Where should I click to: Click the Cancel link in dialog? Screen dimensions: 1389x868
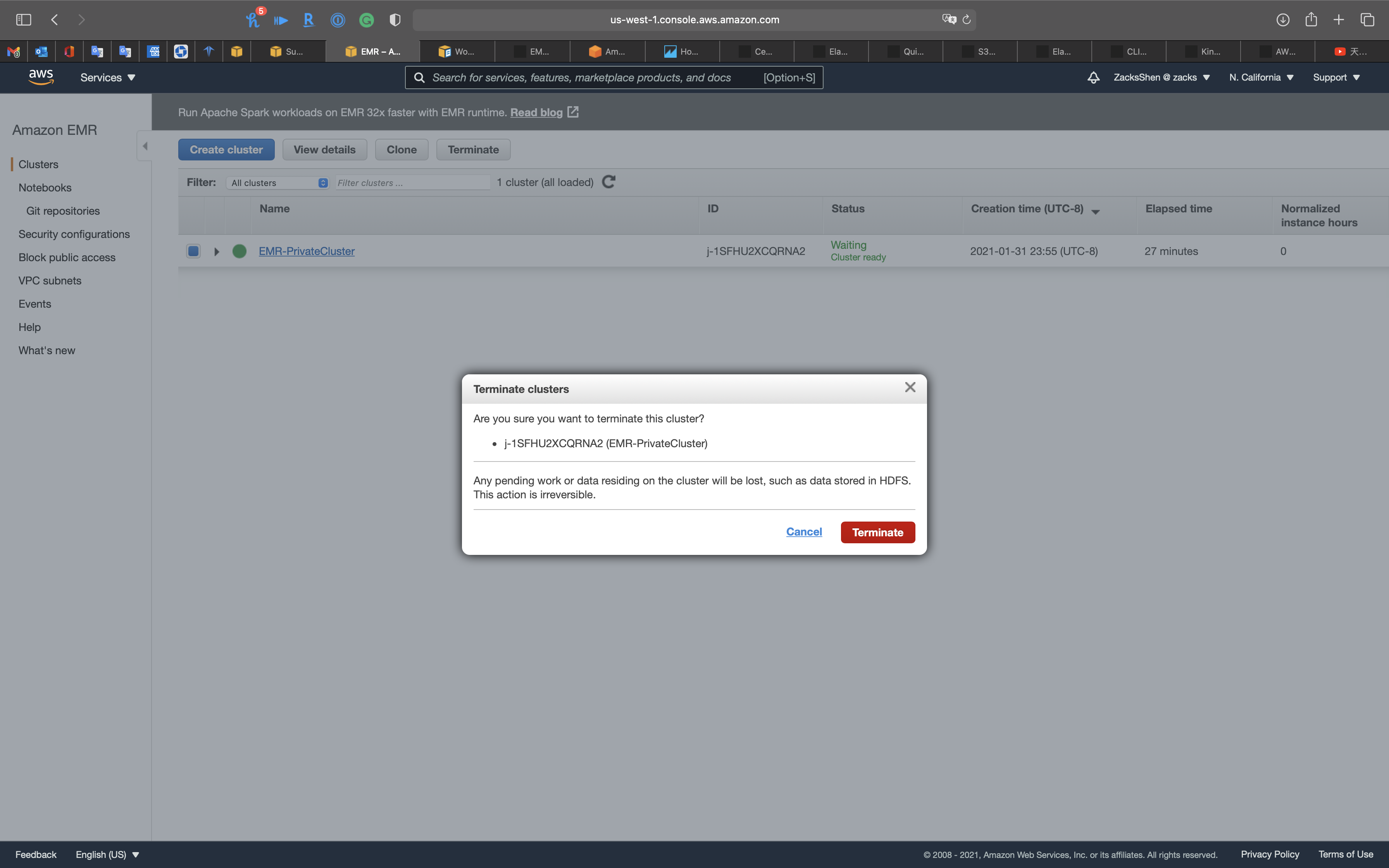(x=803, y=532)
